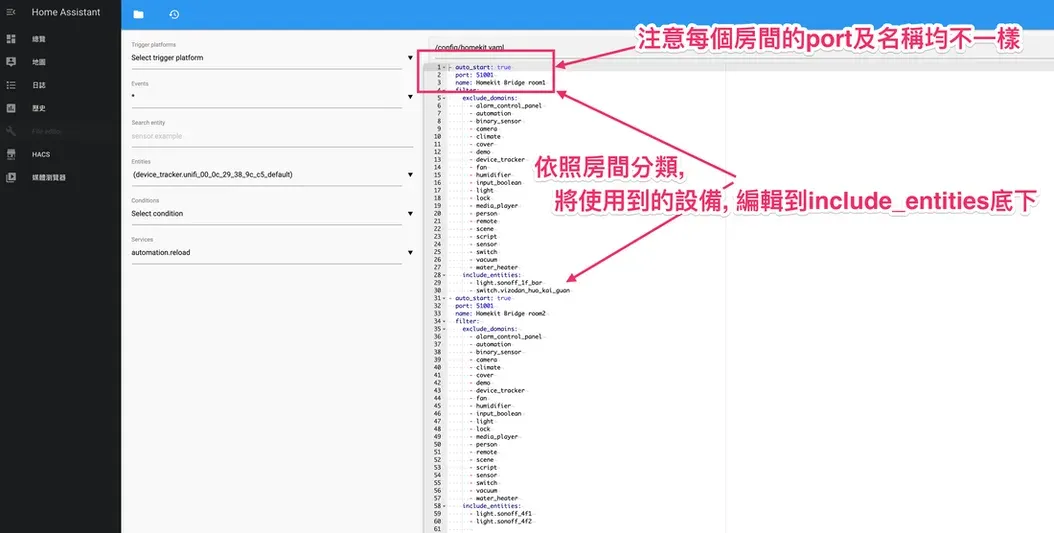Click the line 'name: Homekit Bridge room2'

500,313
